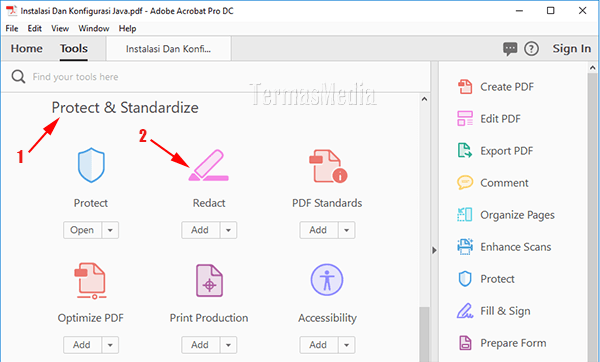The height and width of the screenshot is (362, 600).
Task: Click the search magnifier icon
Action: pos(18,77)
